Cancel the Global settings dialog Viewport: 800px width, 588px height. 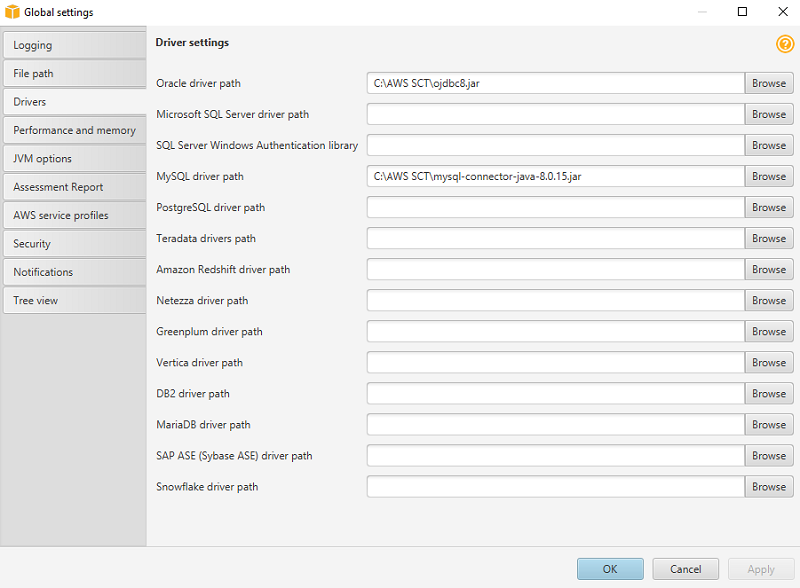tap(685, 568)
